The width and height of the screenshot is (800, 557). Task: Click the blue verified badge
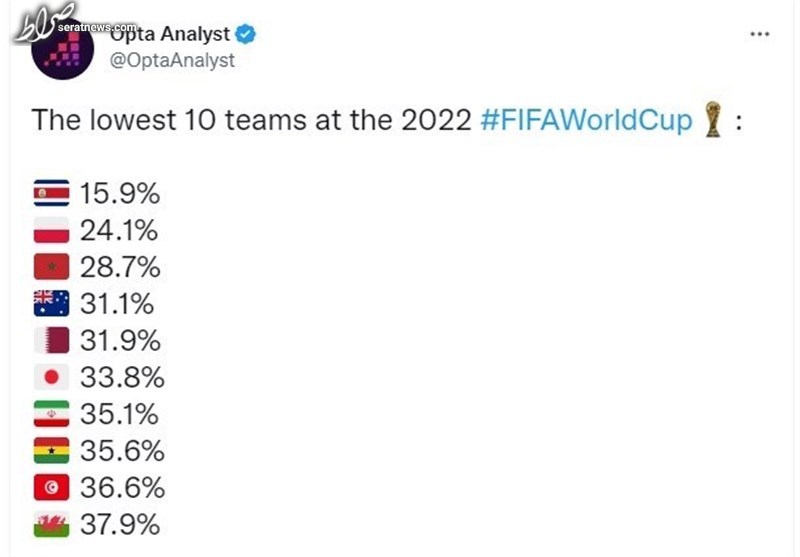245,34
